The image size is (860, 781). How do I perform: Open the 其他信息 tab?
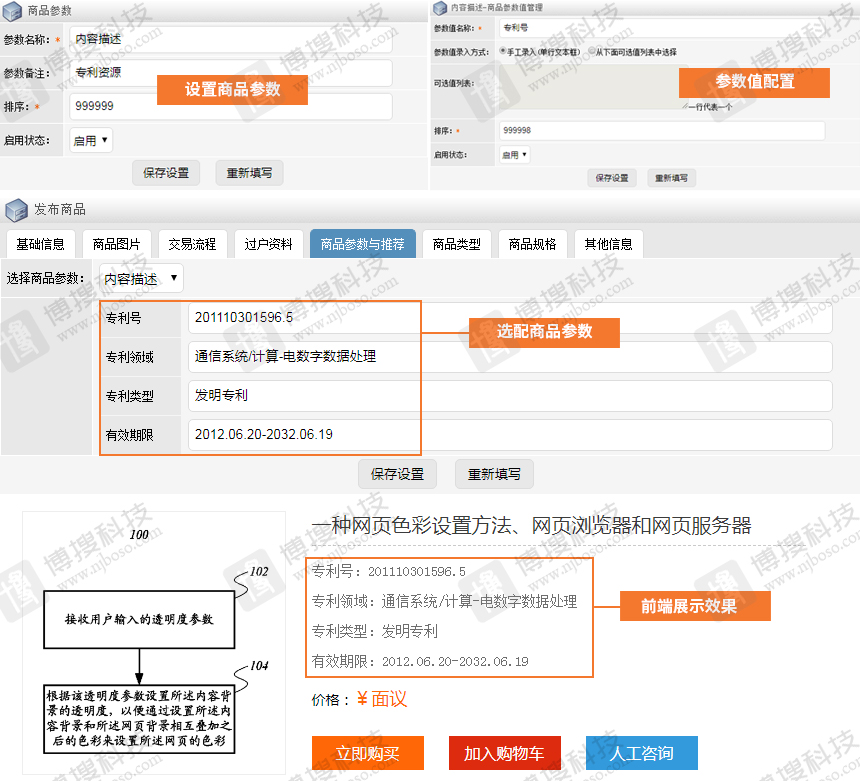(608, 244)
